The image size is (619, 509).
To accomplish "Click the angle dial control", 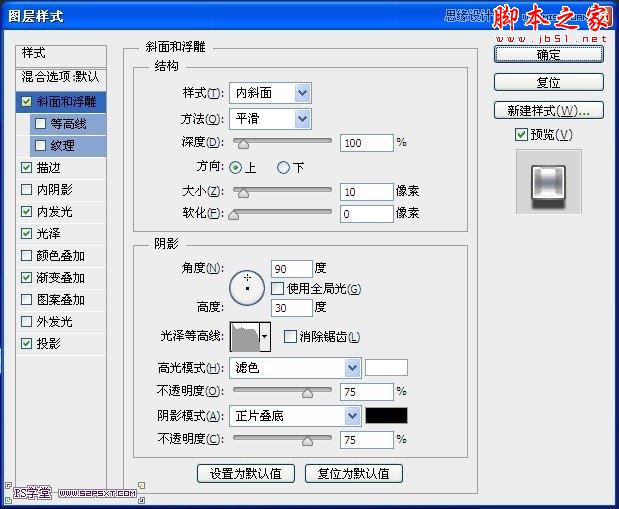I will tap(247, 288).
